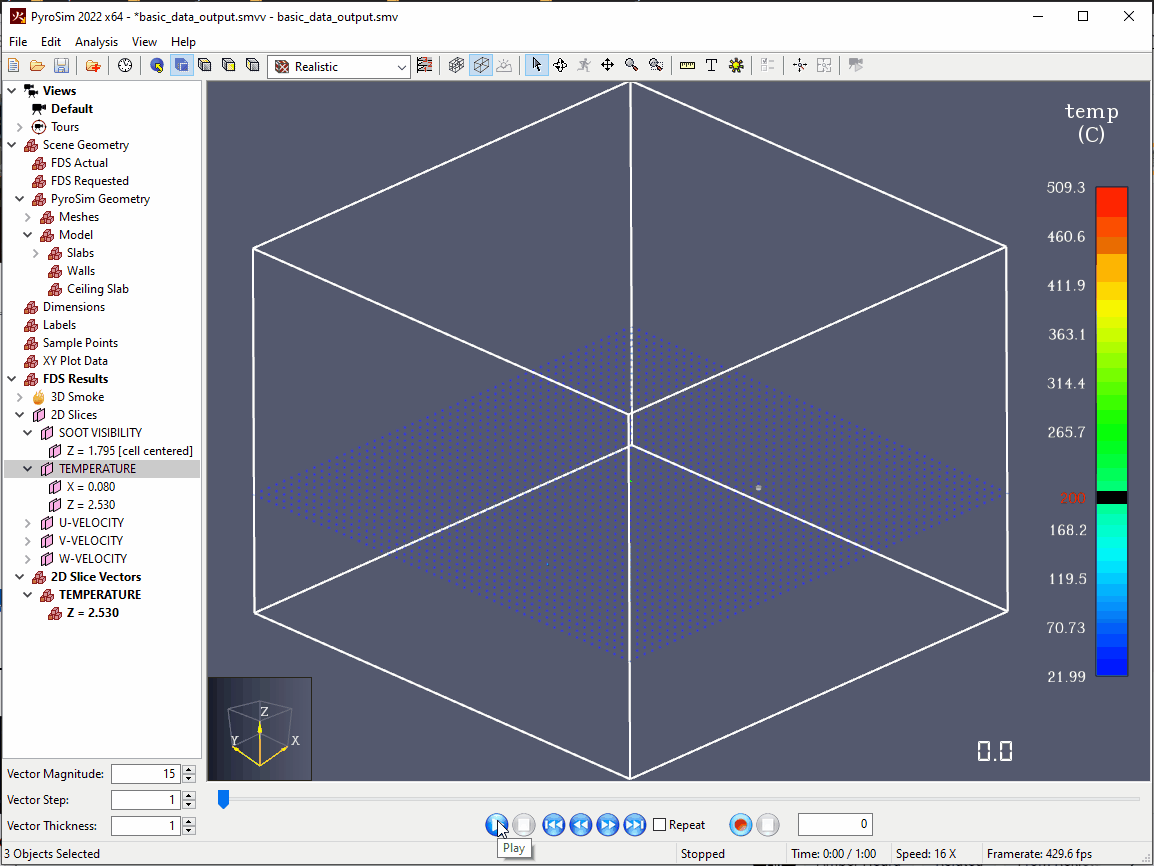Select temperature slice X = 0.080
Viewport: 1154px width, 866px height.
pos(91,487)
